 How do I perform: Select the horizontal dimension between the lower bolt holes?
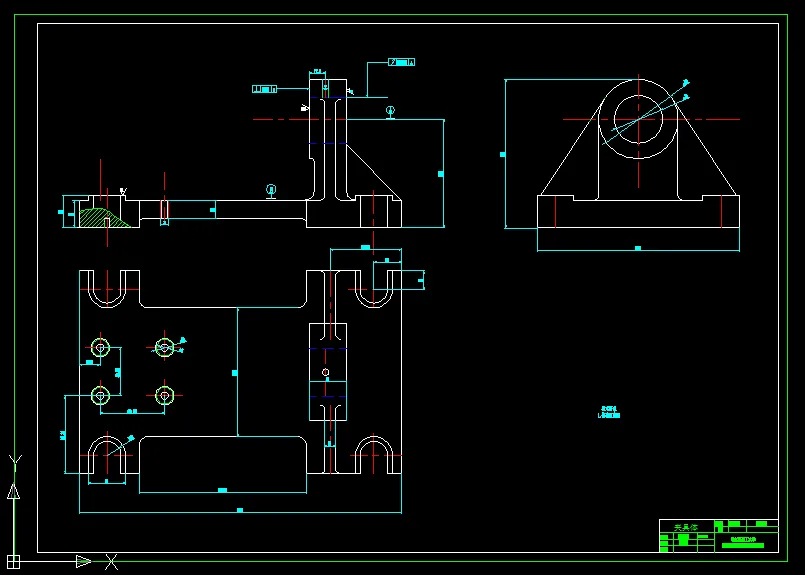coord(132,411)
